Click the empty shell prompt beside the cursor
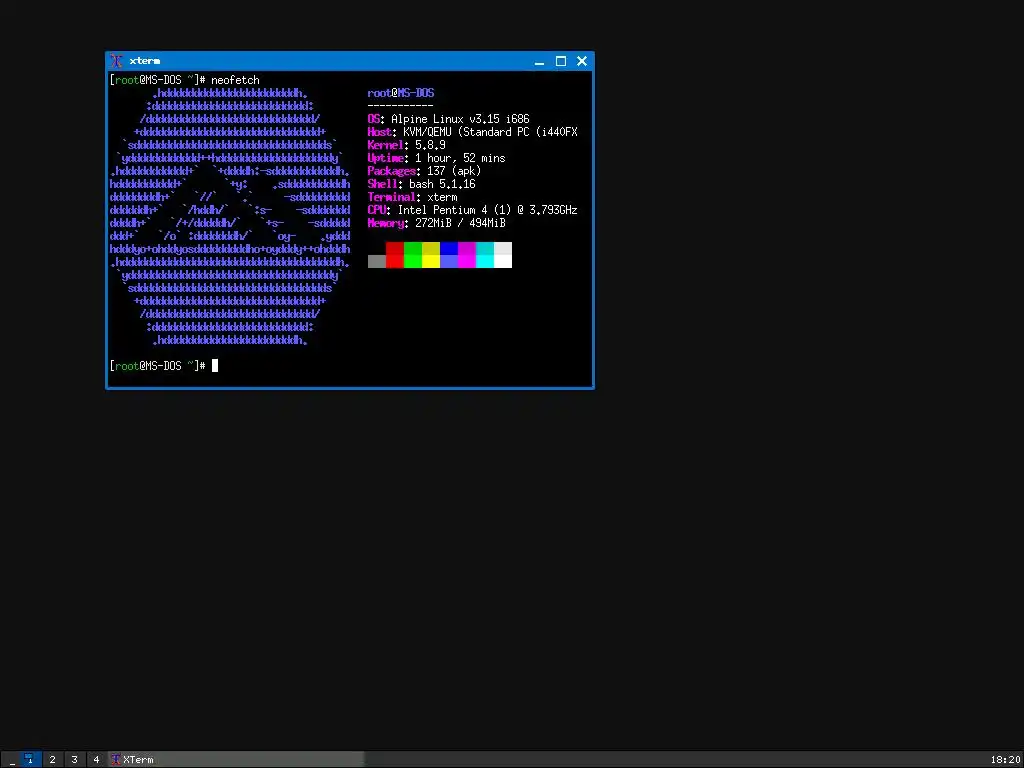The width and height of the screenshot is (1024, 768). pos(158,366)
